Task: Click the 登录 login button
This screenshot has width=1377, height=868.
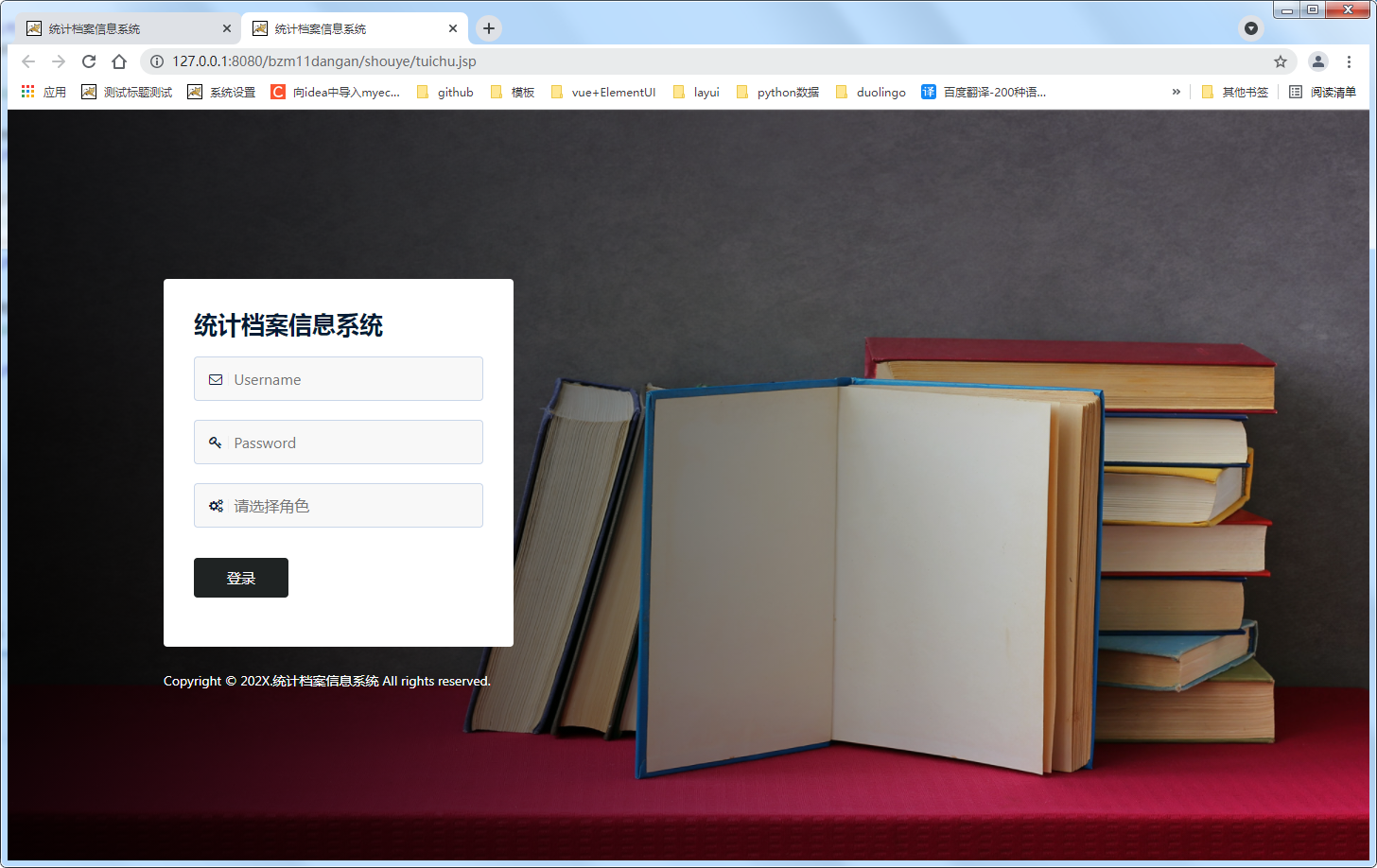Action: tap(240, 578)
